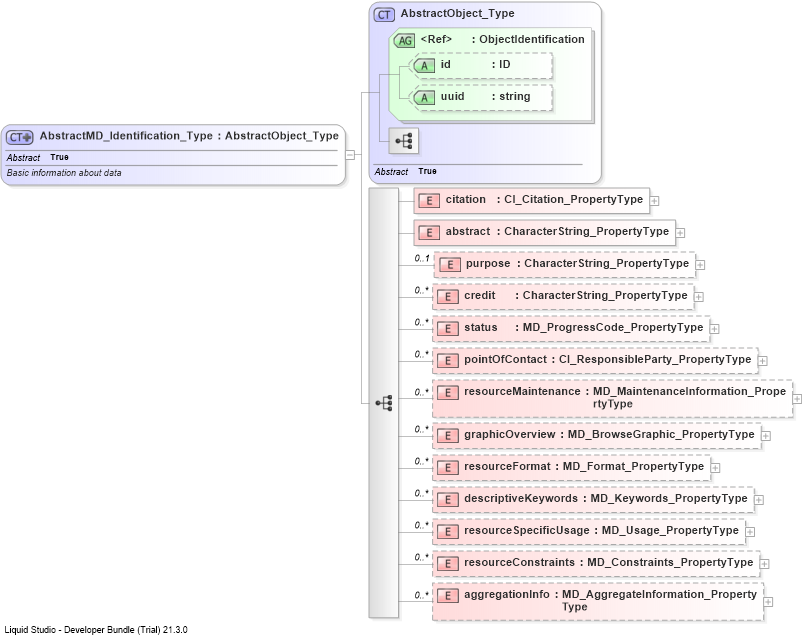Collapse the AbstractMD_Identification_Type node
The height and width of the screenshot is (635, 802).
click(x=350, y=155)
